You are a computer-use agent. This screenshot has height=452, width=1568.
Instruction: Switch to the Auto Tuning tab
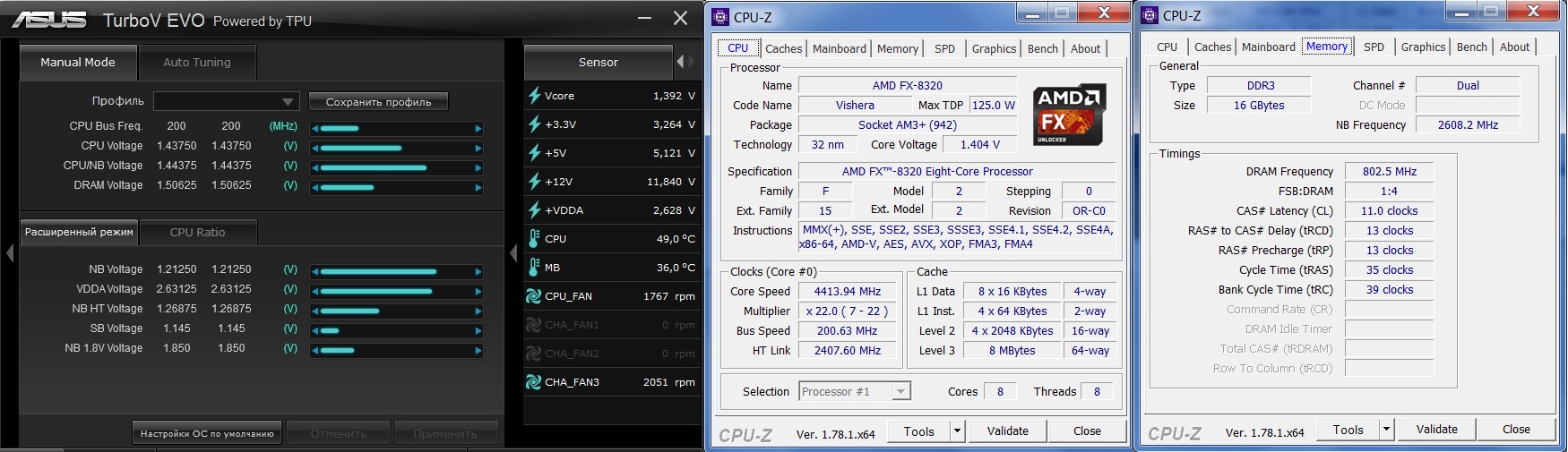(x=197, y=63)
